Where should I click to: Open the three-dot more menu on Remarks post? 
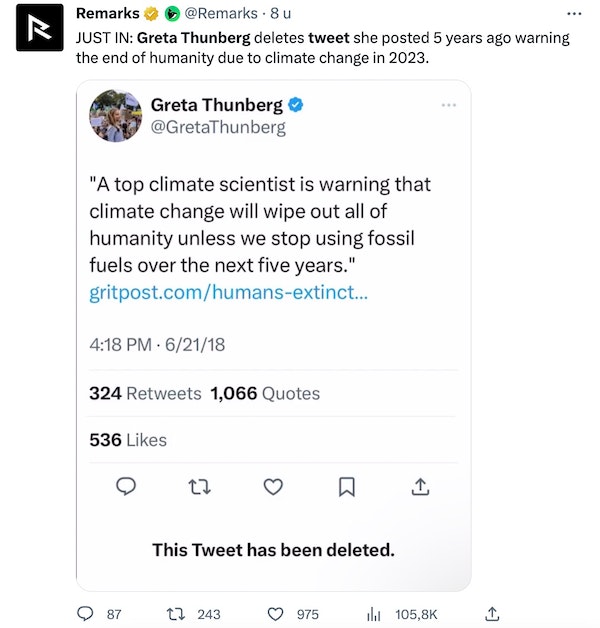click(573, 14)
